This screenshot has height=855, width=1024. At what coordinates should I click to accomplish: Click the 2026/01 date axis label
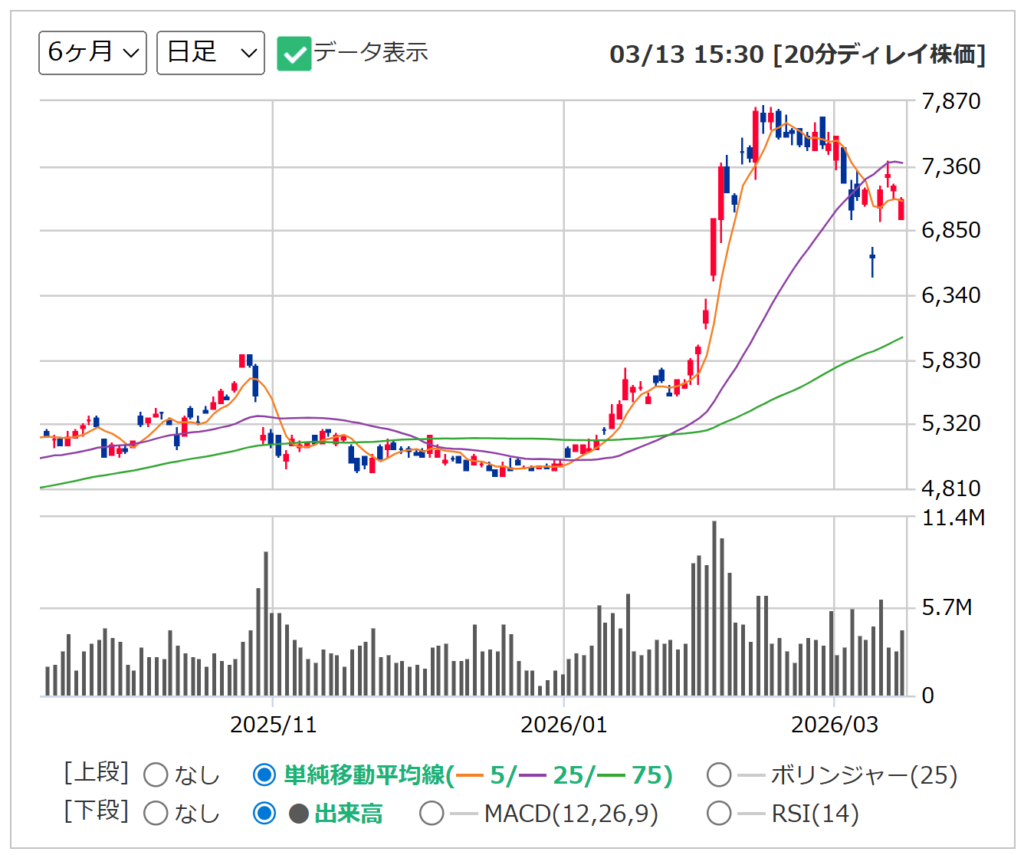point(565,724)
